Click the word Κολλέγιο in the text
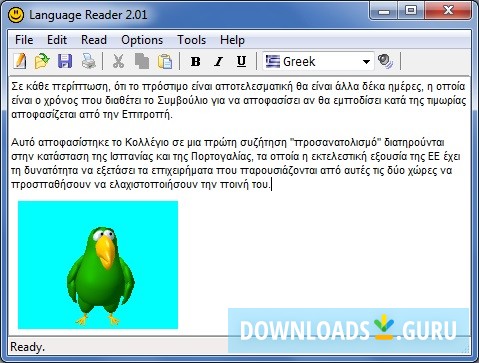479x363 pixels. (x=147, y=142)
